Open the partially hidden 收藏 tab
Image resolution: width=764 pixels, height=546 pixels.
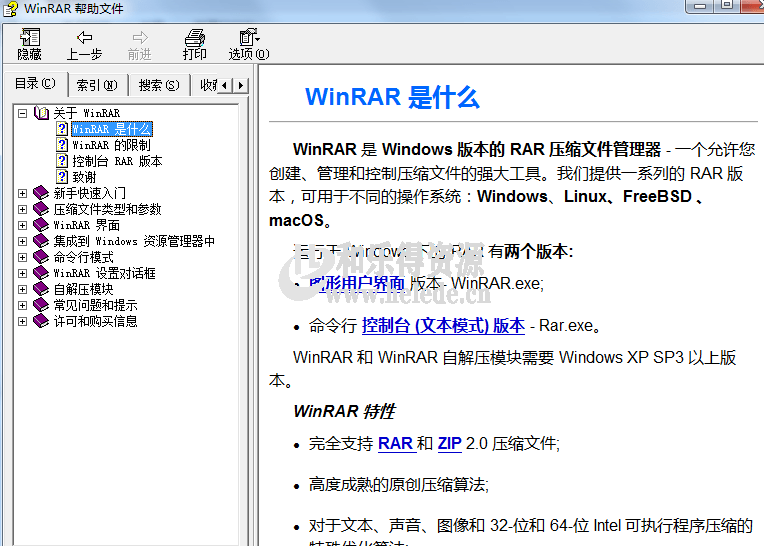(x=206, y=85)
